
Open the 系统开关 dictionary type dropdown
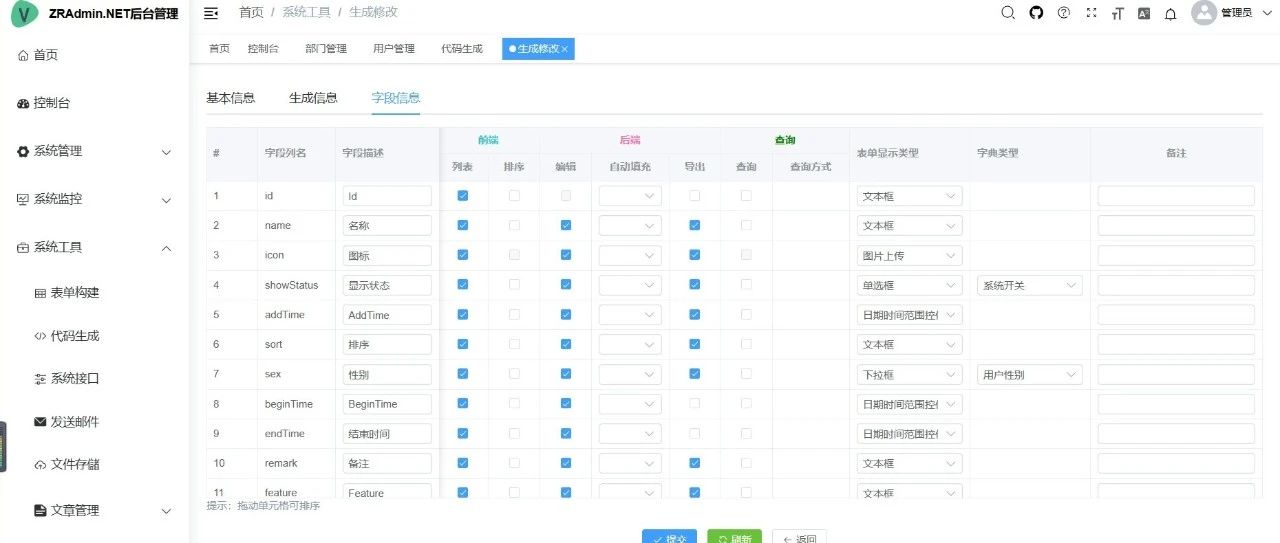click(x=1030, y=285)
